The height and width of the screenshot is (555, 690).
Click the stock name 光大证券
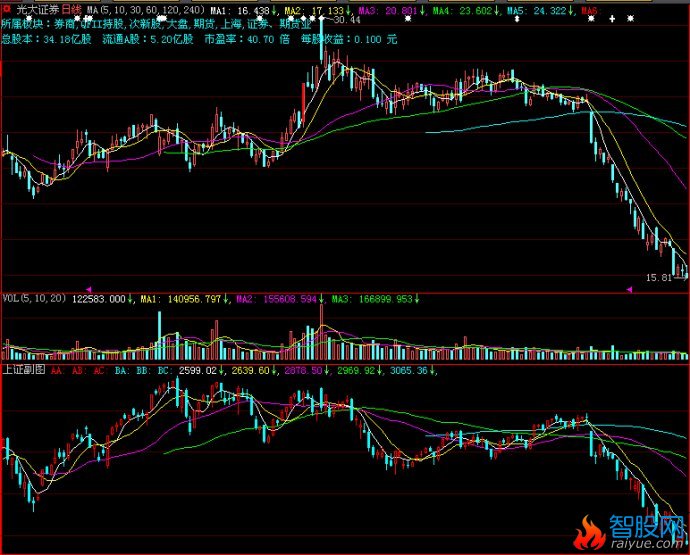point(37,9)
